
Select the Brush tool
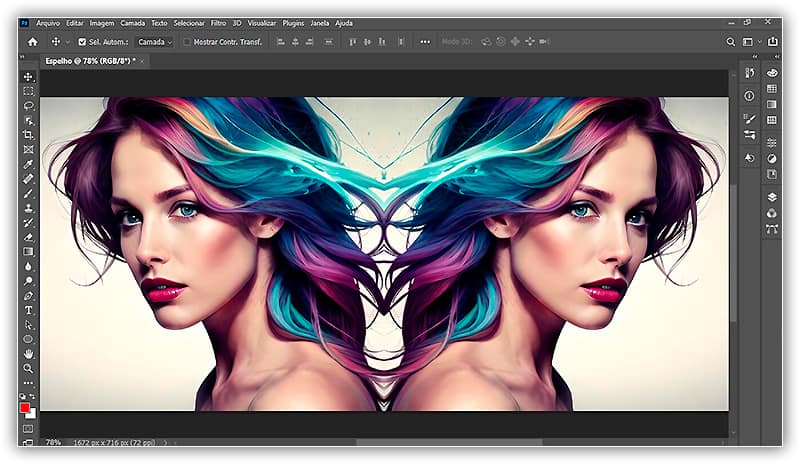pos(28,193)
